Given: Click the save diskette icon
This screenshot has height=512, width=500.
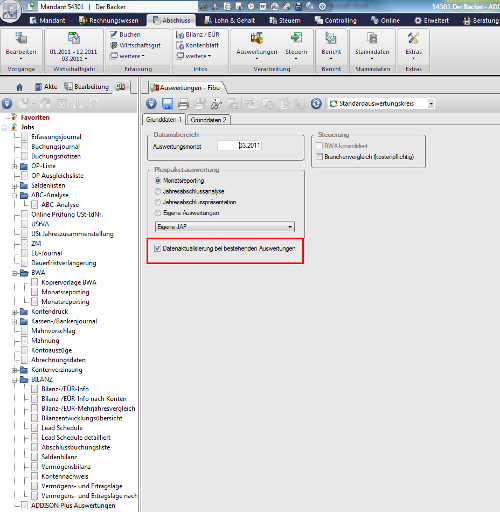Looking at the screenshot, I should coord(167,104).
